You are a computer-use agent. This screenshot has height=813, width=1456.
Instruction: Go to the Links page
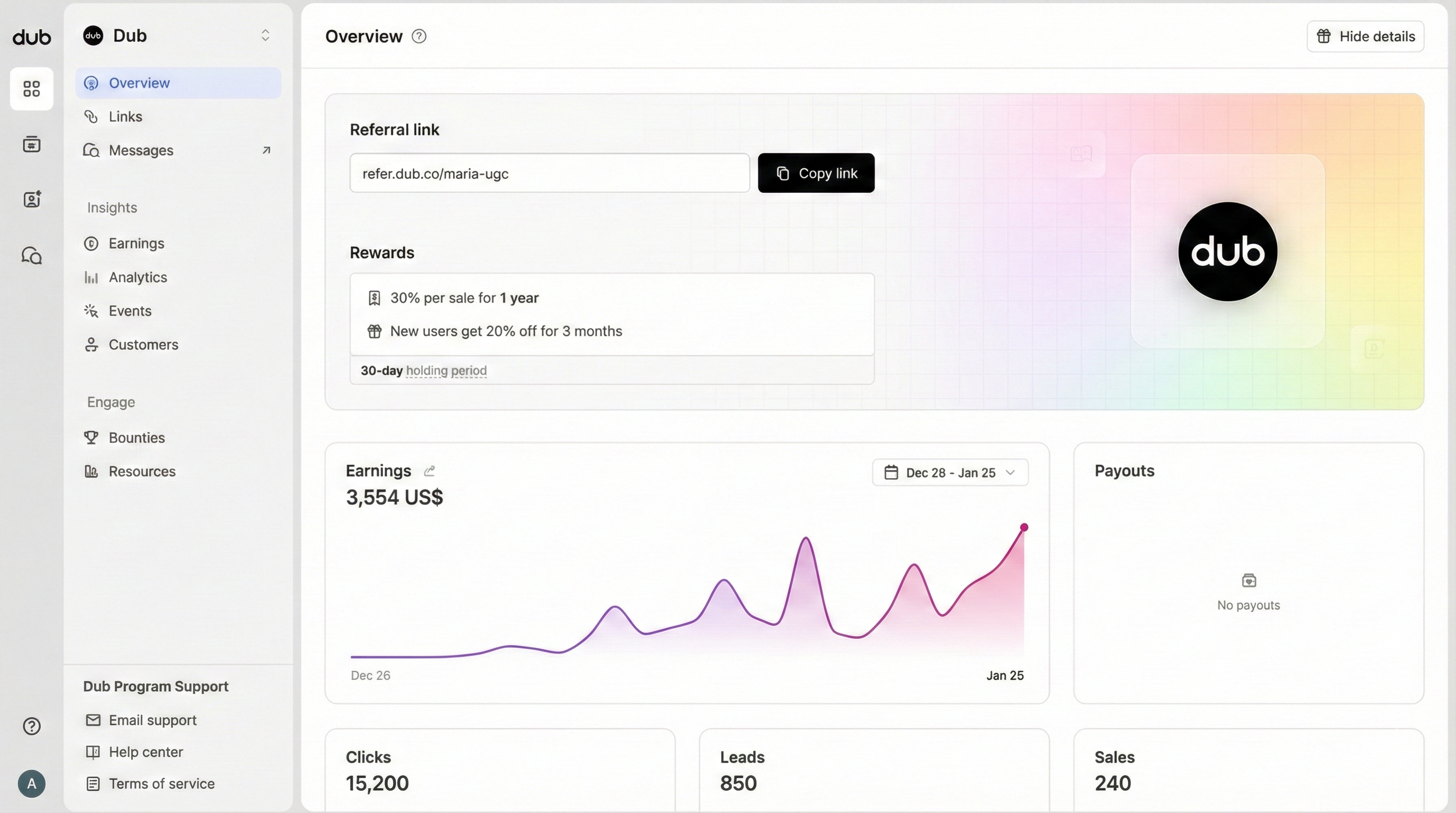[125, 116]
